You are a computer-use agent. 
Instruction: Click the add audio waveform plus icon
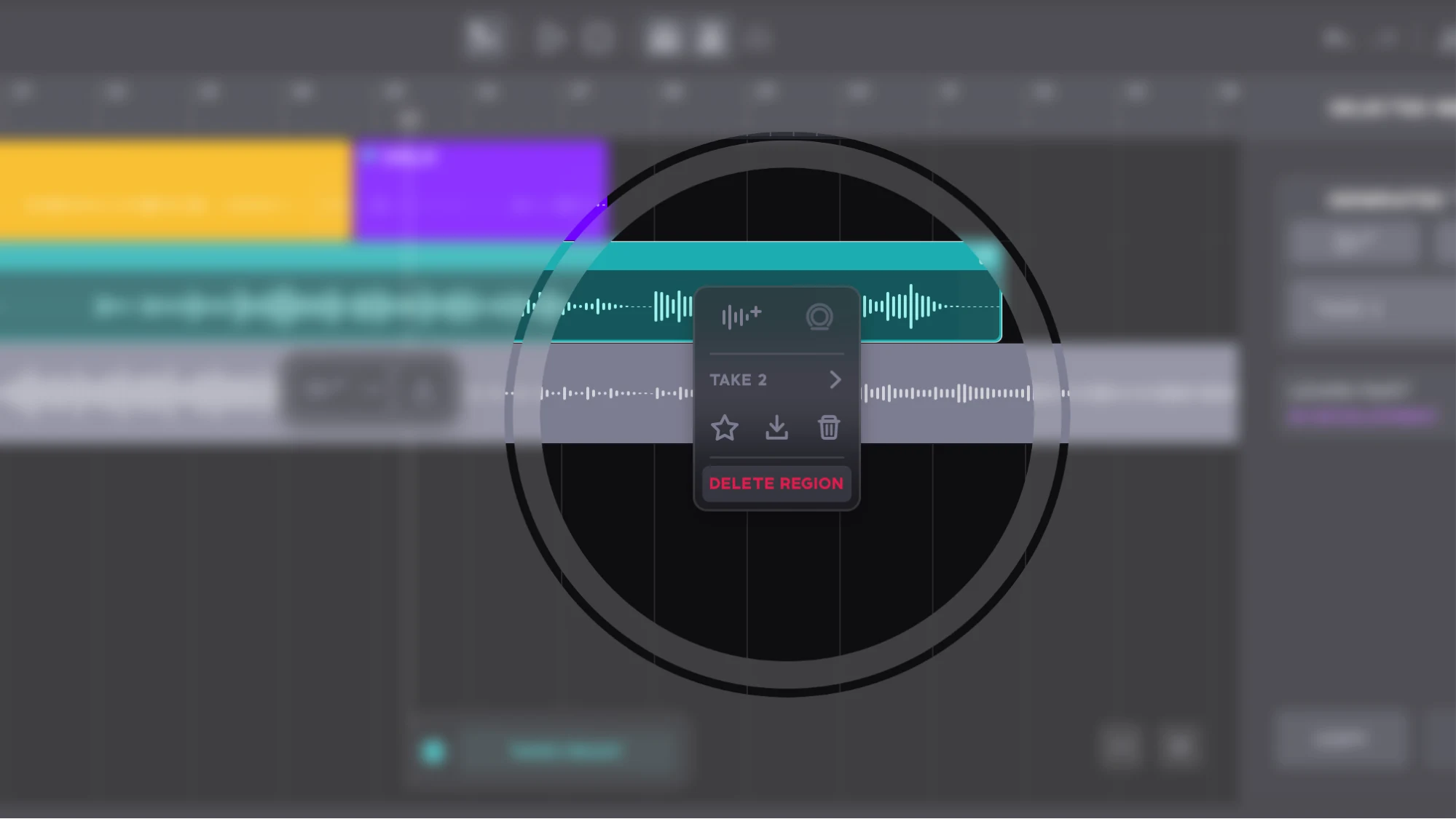point(741,317)
